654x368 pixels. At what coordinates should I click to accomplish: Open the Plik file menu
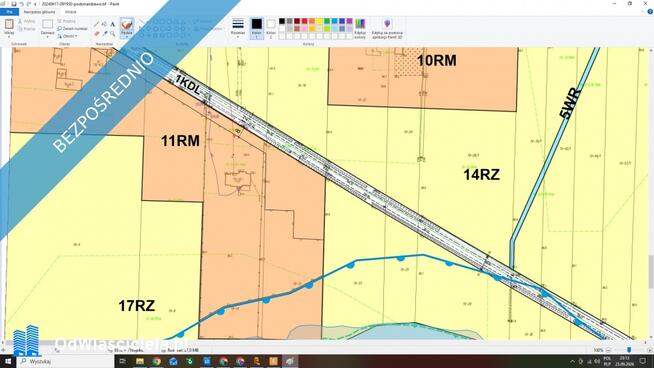pos(9,12)
